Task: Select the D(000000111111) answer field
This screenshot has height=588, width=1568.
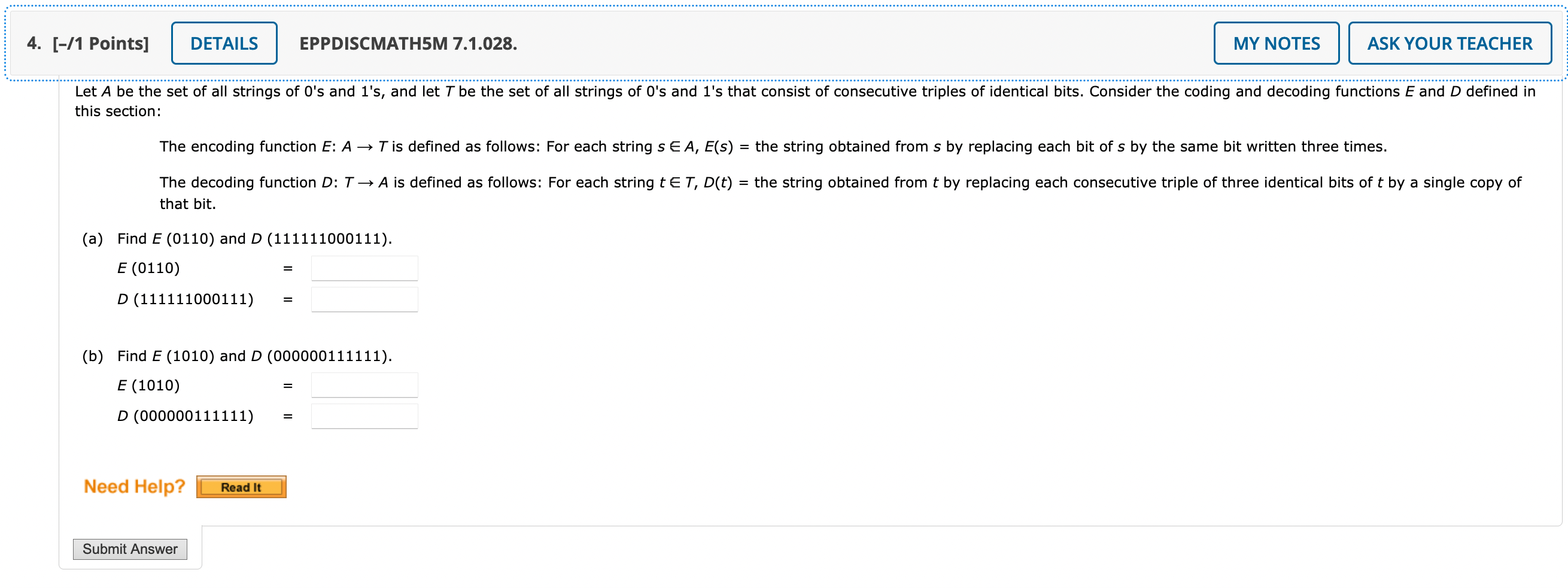Action: [x=364, y=416]
